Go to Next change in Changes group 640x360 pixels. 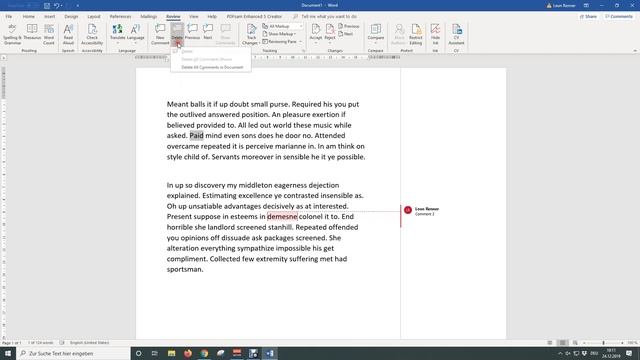click(346, 34)
